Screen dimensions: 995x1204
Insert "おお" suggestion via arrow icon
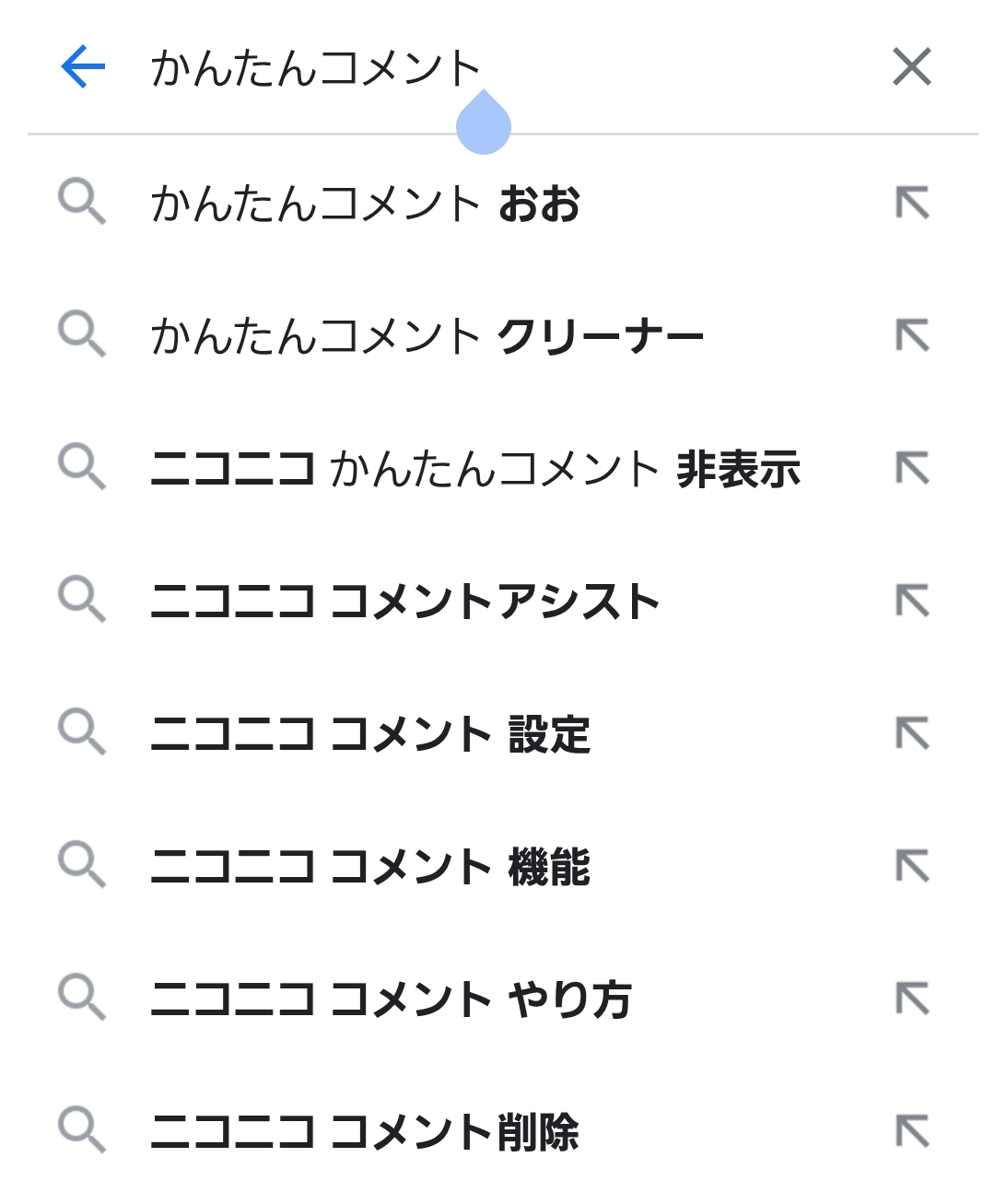(x=913, y=204)
